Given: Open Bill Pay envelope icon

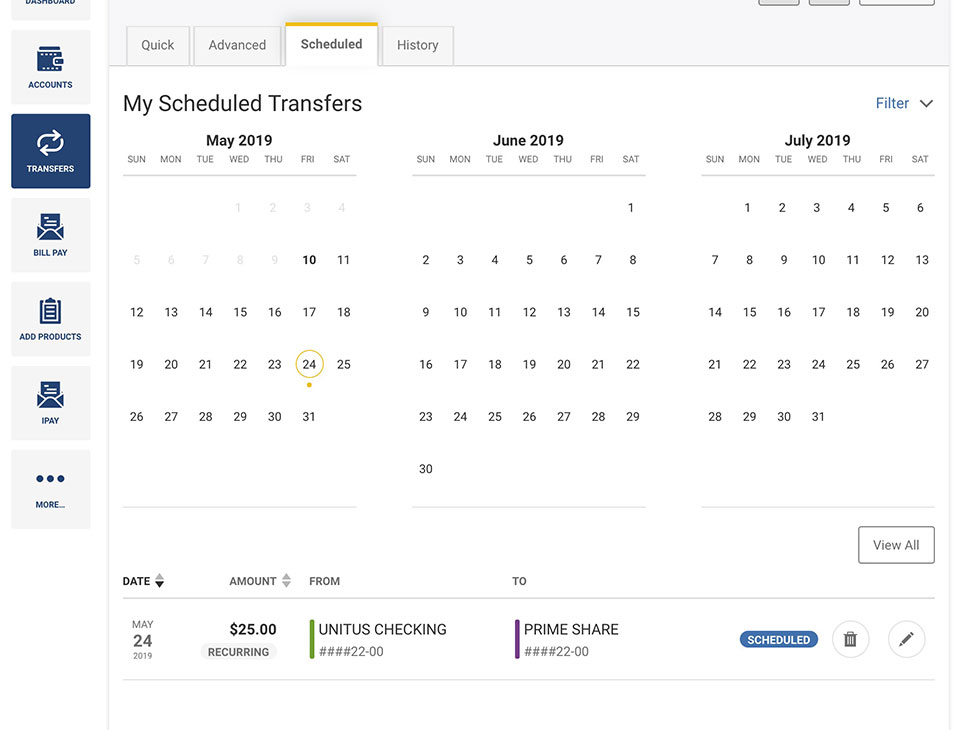Looking at the screenshot, I should coord(50,227).
